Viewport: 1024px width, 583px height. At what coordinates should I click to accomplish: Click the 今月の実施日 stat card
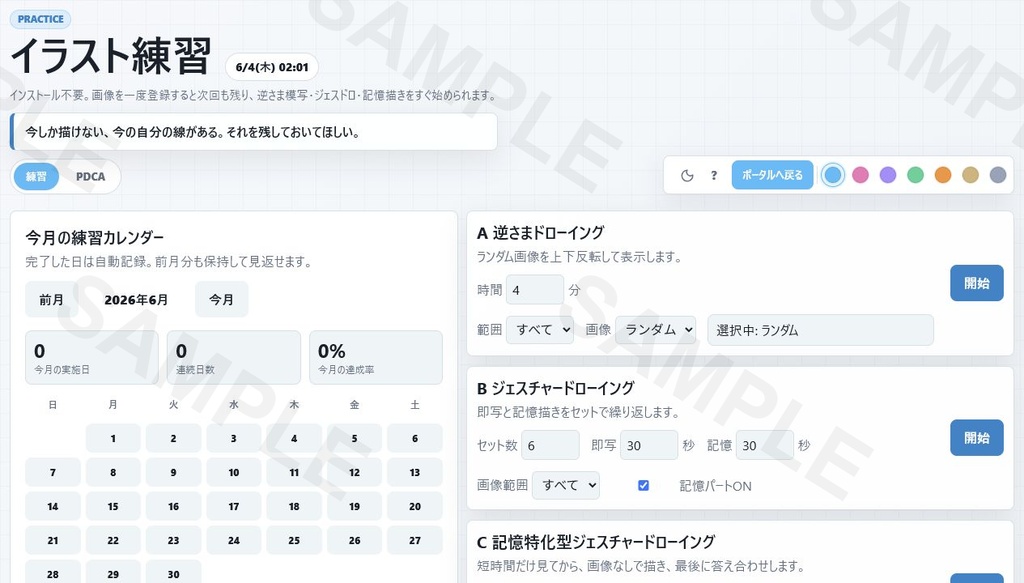[x=92, y=358]
